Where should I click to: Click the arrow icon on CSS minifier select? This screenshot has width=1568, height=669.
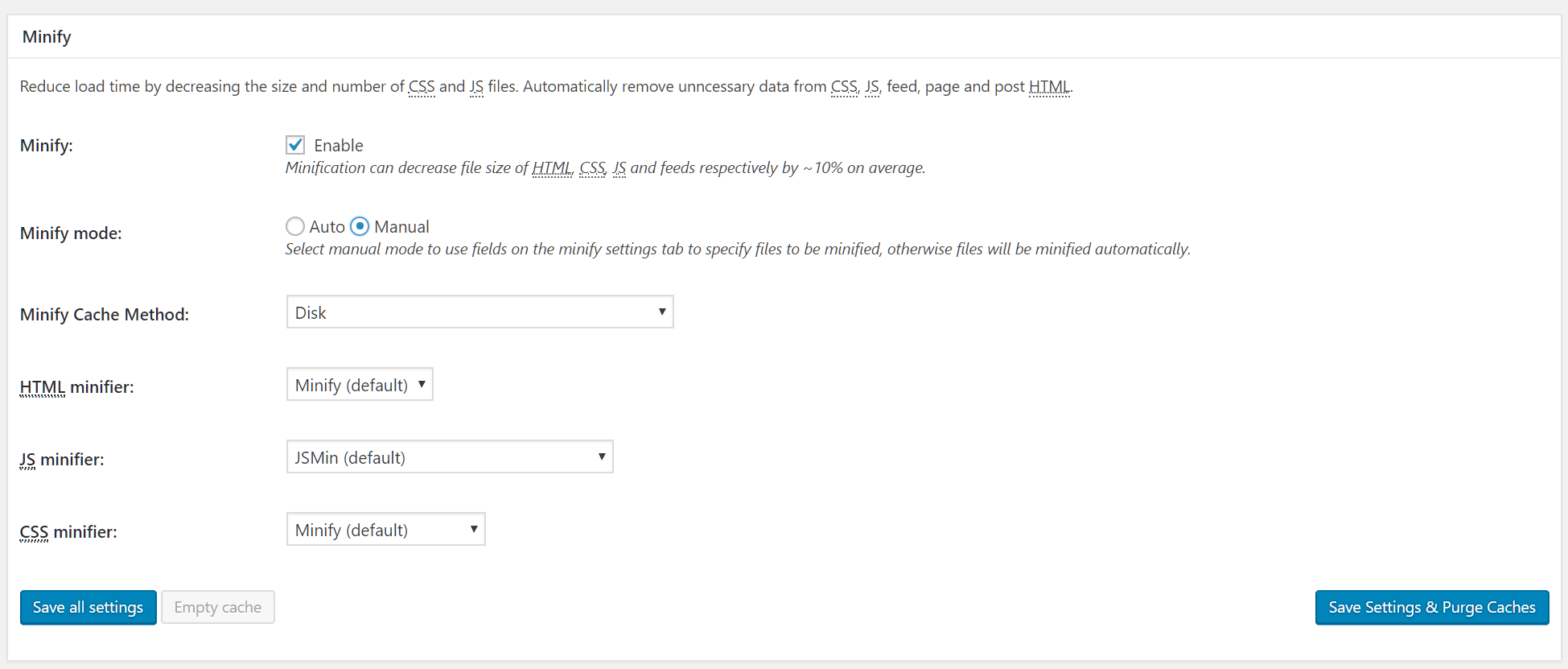pos(474,529)
